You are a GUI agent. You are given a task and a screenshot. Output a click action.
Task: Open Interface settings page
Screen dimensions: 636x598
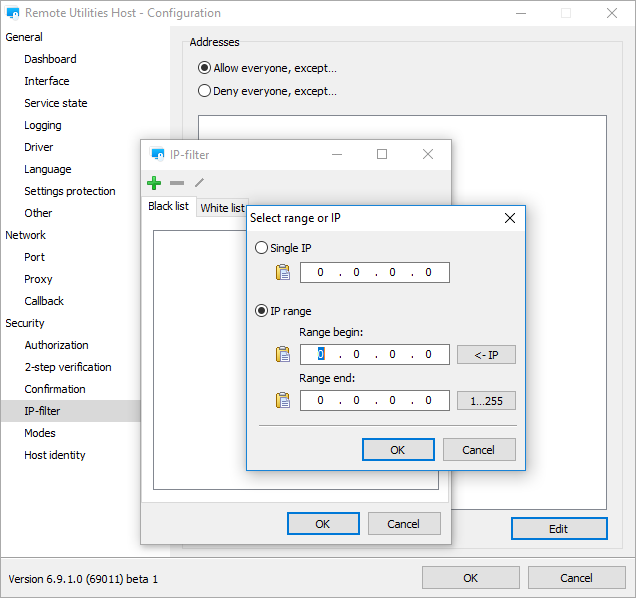coord(47,81)
